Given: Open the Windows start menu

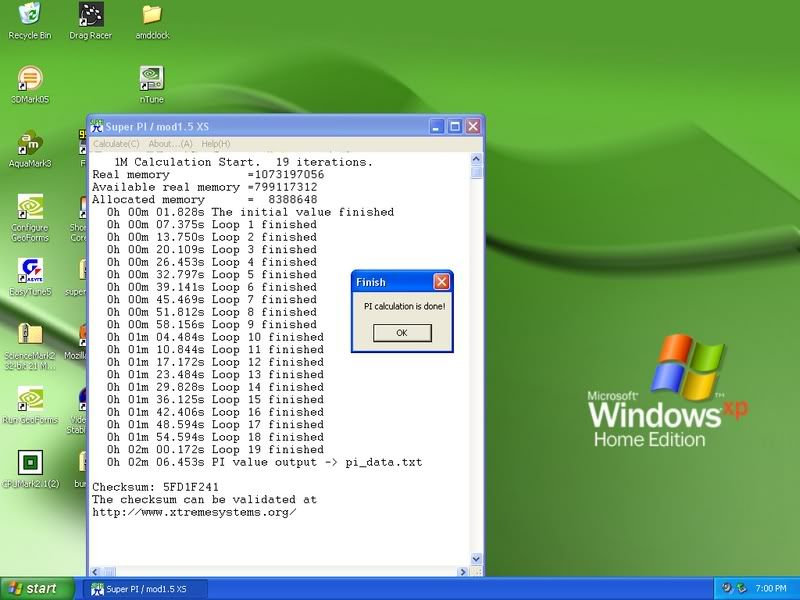Looking at the screenshot, I should [36, 589].
